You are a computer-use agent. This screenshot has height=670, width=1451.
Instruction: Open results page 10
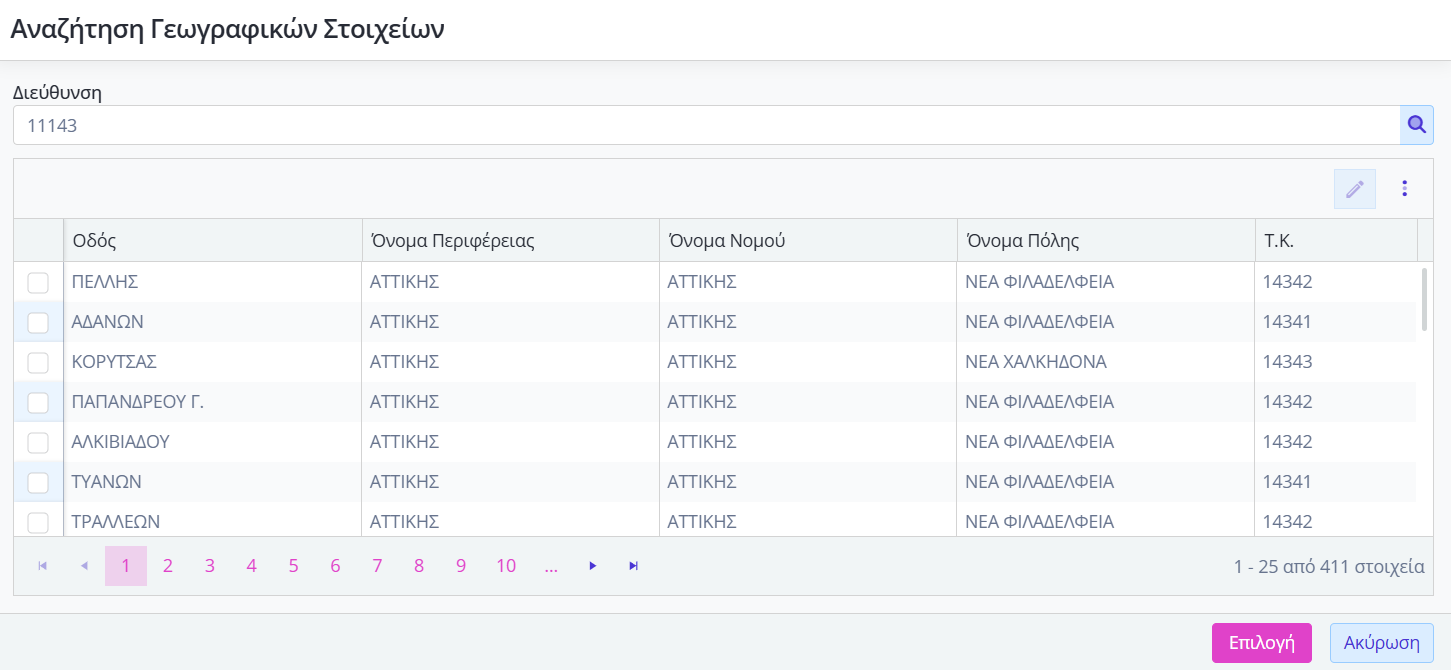click(506, 566)
